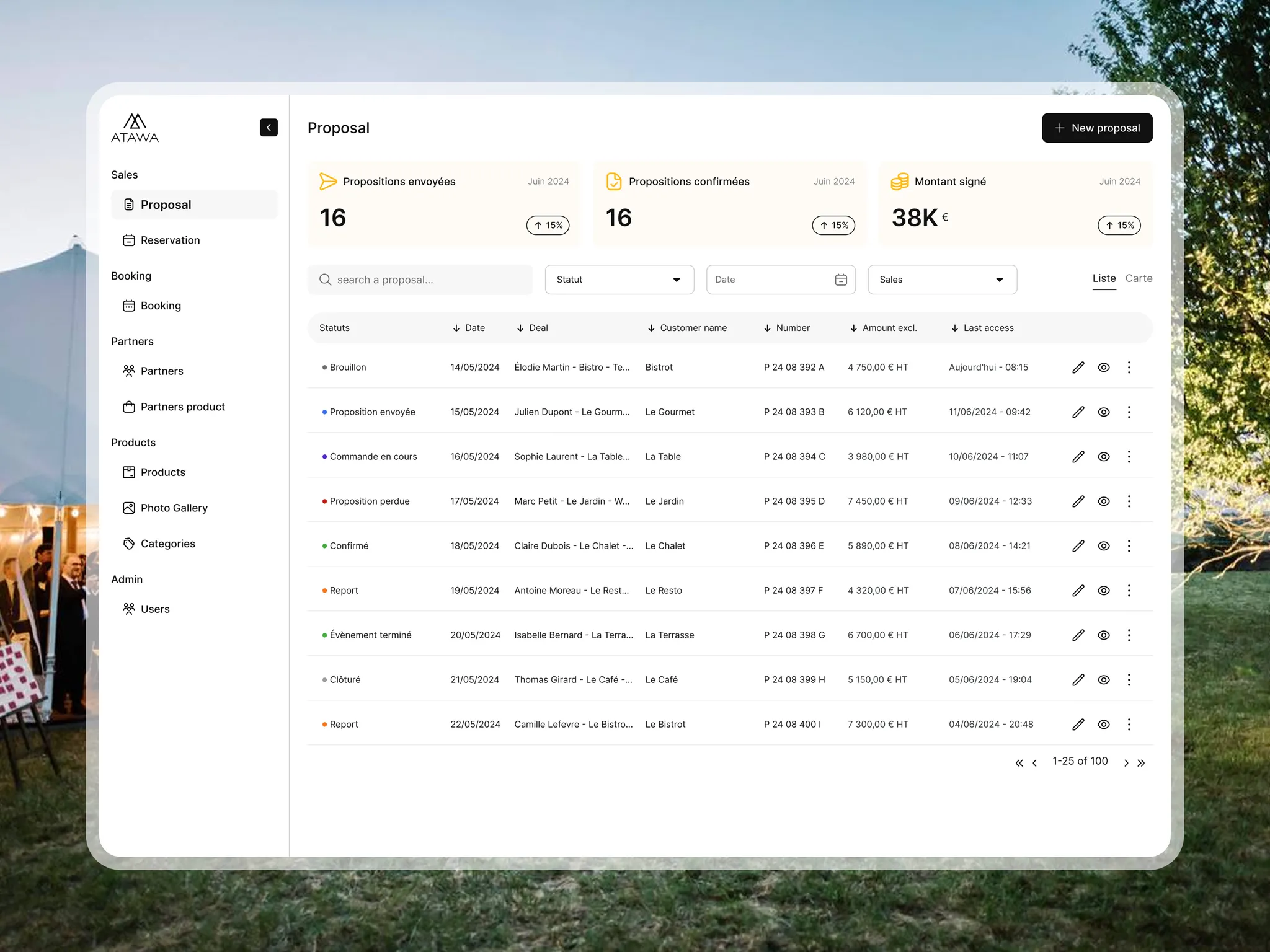Go to Categories section
This screenshot has height=952, width=1270.
(x=194, y=544)
